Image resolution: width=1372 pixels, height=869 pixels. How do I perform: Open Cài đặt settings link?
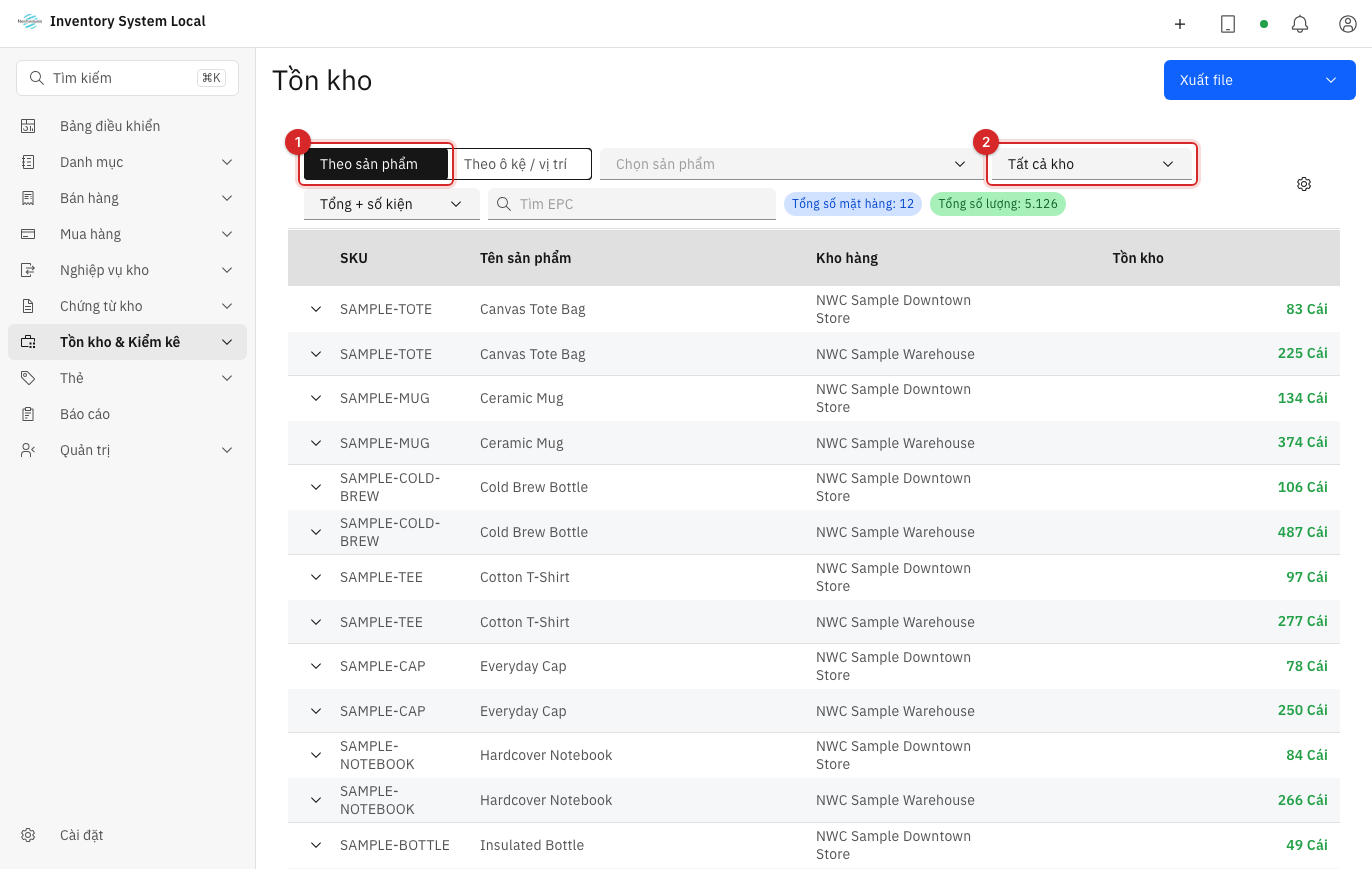(x=127, y=835)
